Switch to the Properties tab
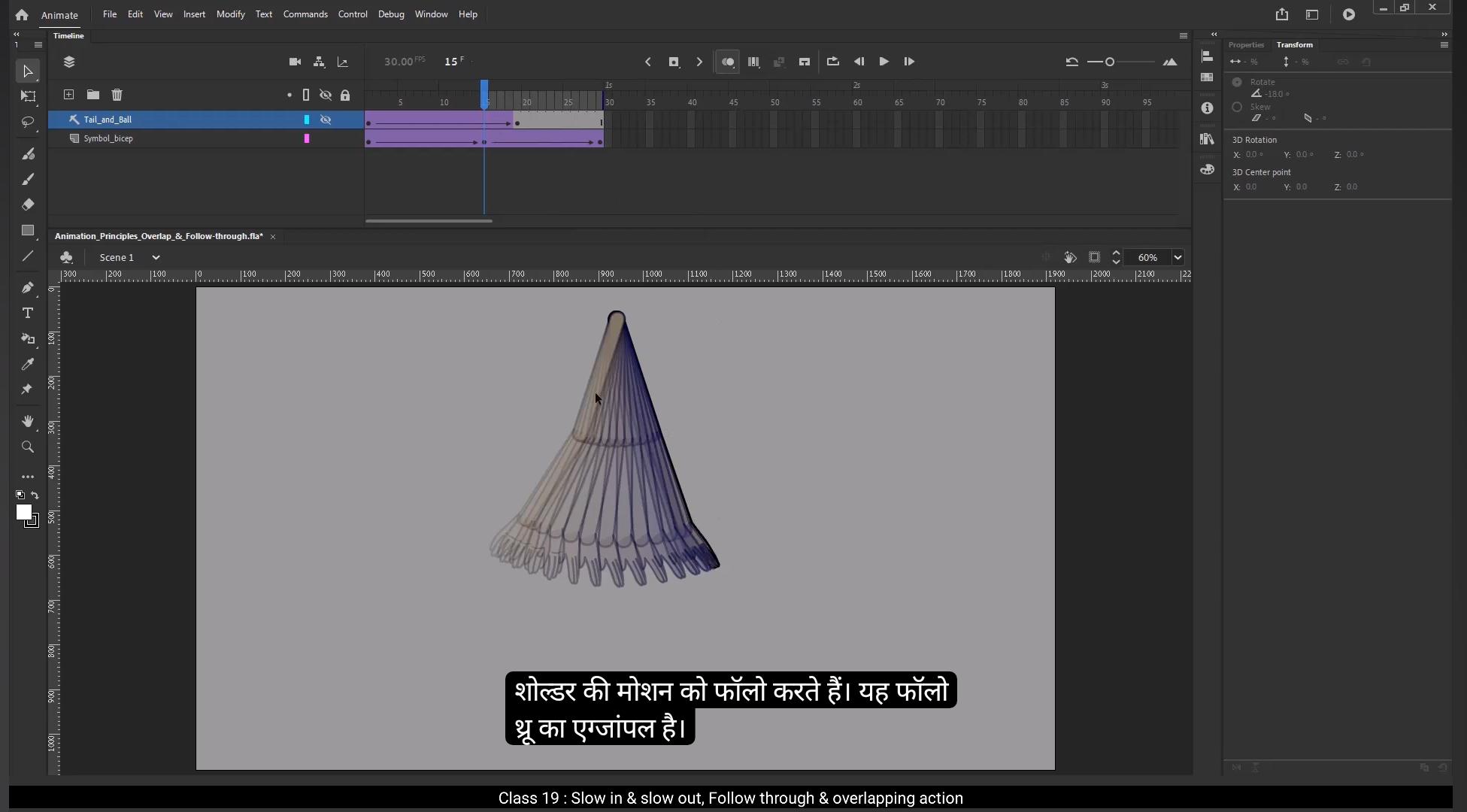Viewport: 1467px width, 812px height. tap(1246, 45)
